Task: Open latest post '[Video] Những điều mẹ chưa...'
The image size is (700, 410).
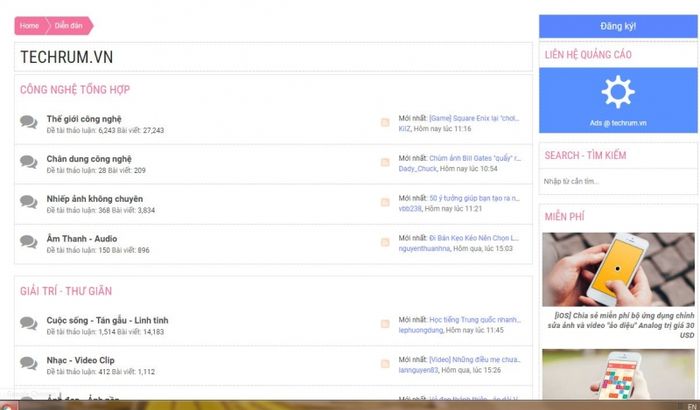Action: point(475,360)
